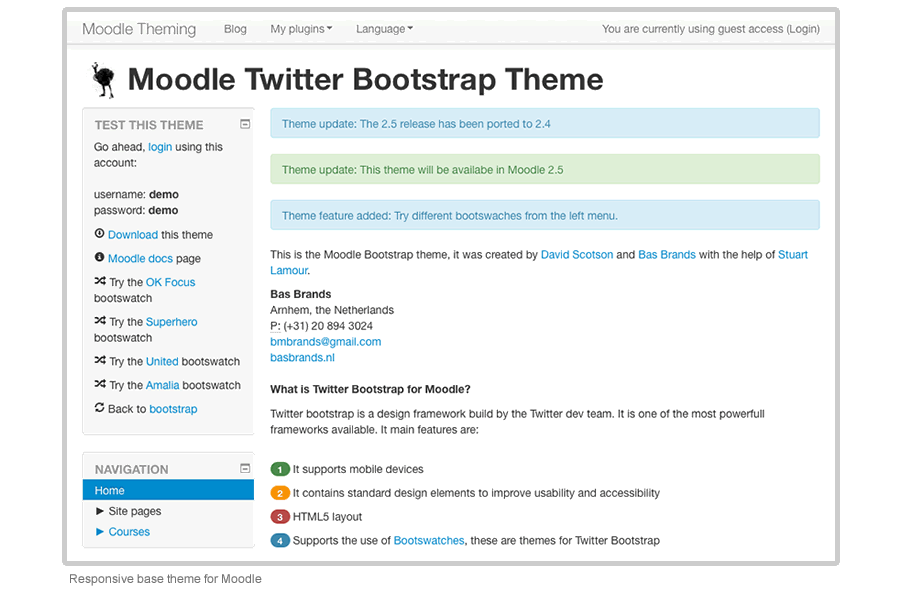Click the green number 1 badge
The width and height of the screenshot is (900, 600).
pos(280,469)
